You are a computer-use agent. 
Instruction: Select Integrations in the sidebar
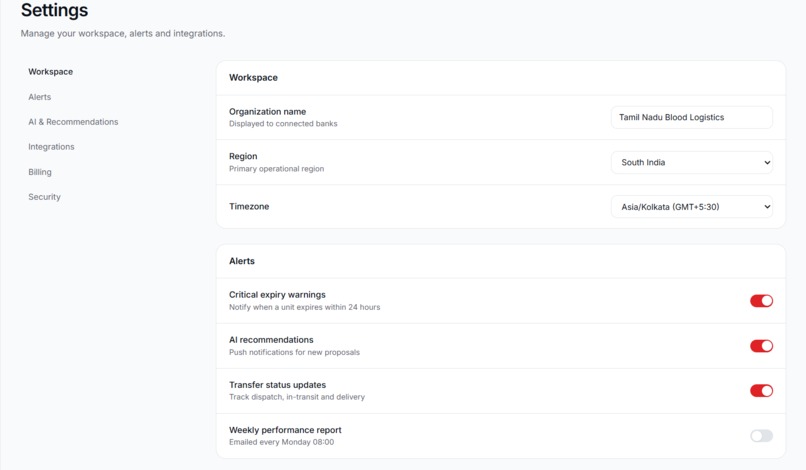click(x=51, y=147)
